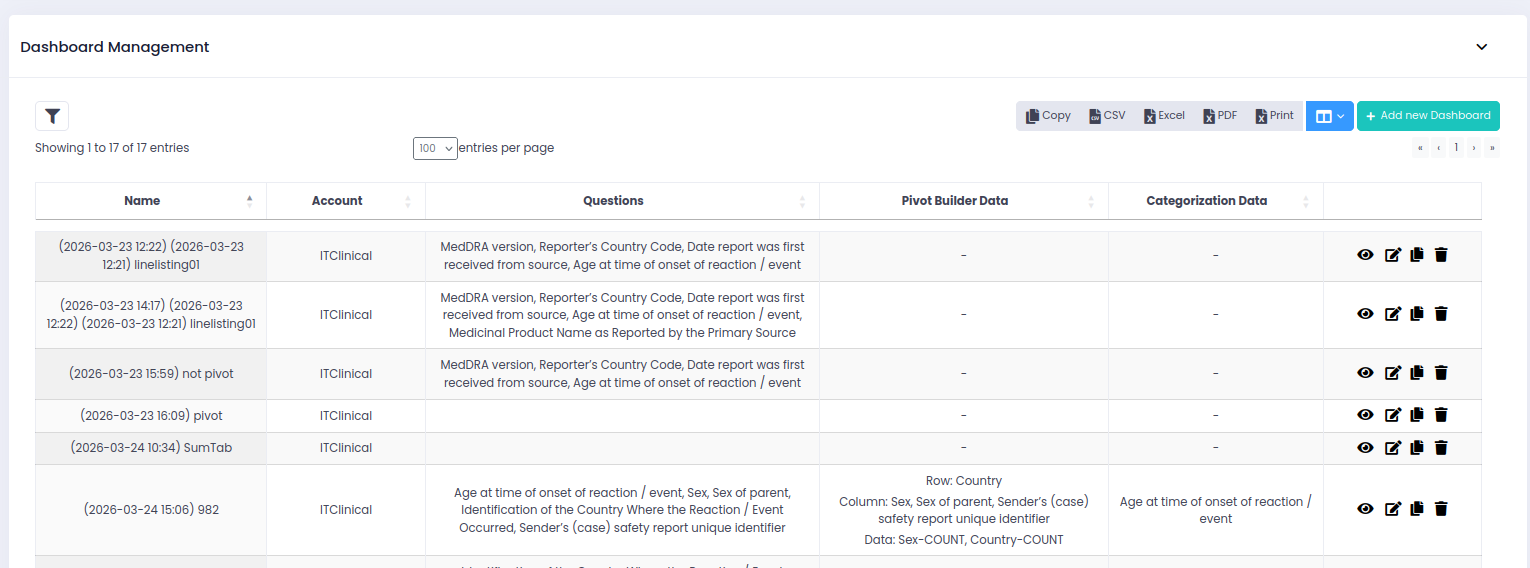
Task: Click edit icon for linelisting01 first row
Action: click(x=1392, y=255)
